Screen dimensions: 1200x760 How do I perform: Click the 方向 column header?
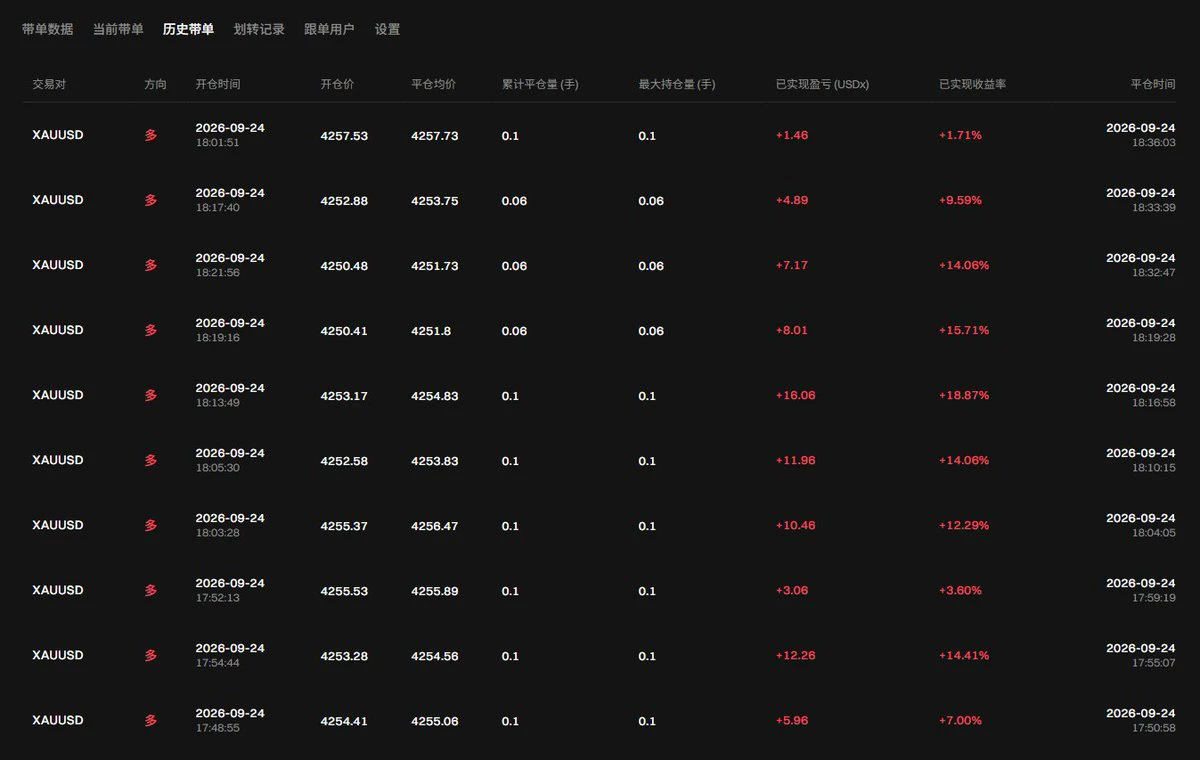[x=156, y=85]
